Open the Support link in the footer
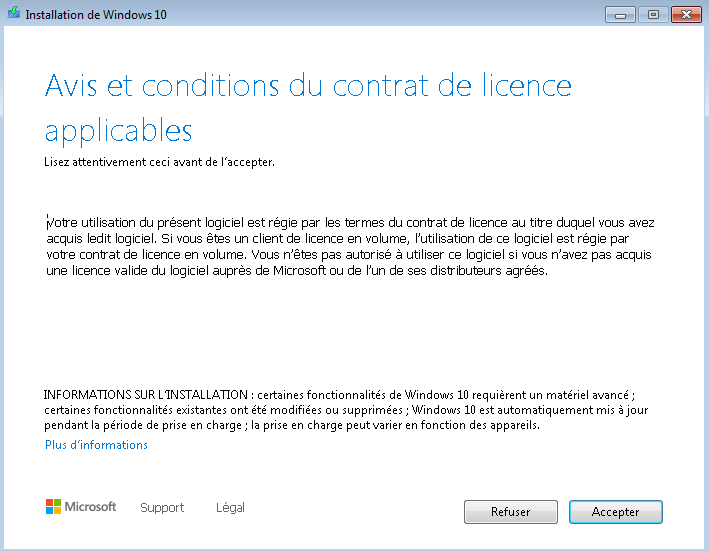Viewport: 709px width, 551px height. coord(162,508)
